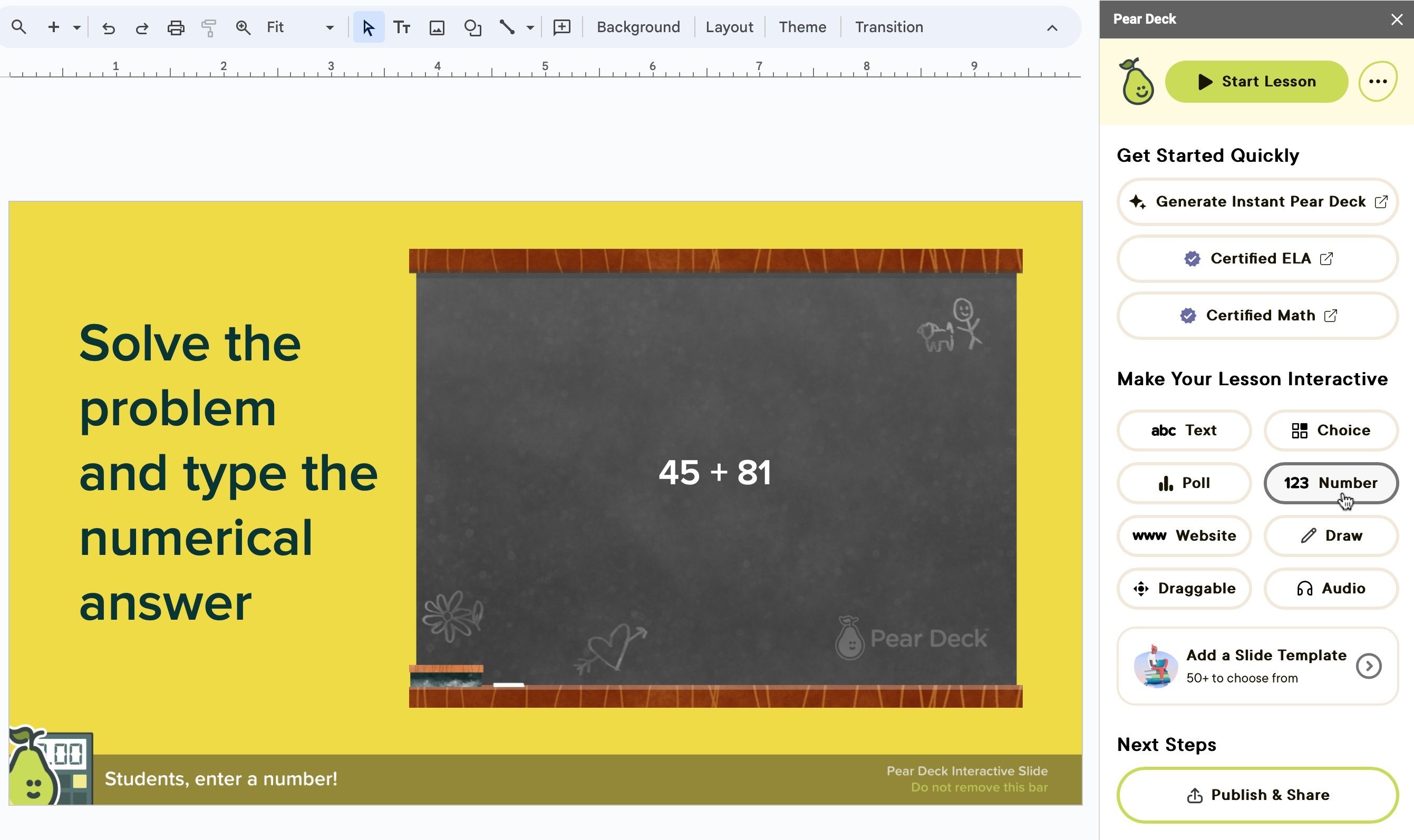Open new slide layout dropdown arrow
The width and height of the screenshot is (1414, 840).
76,27
